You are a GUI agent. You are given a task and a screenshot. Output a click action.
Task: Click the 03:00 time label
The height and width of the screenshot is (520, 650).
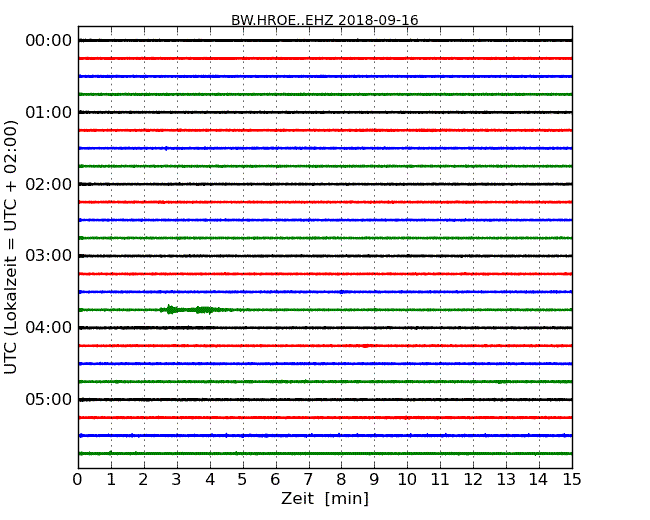pos(49,255)
